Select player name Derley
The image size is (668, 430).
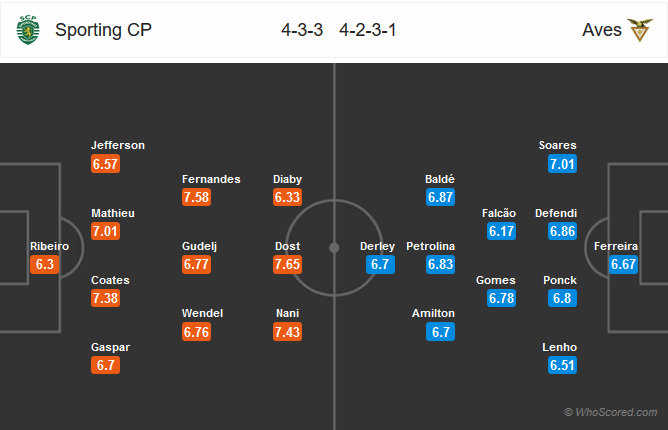377,246
